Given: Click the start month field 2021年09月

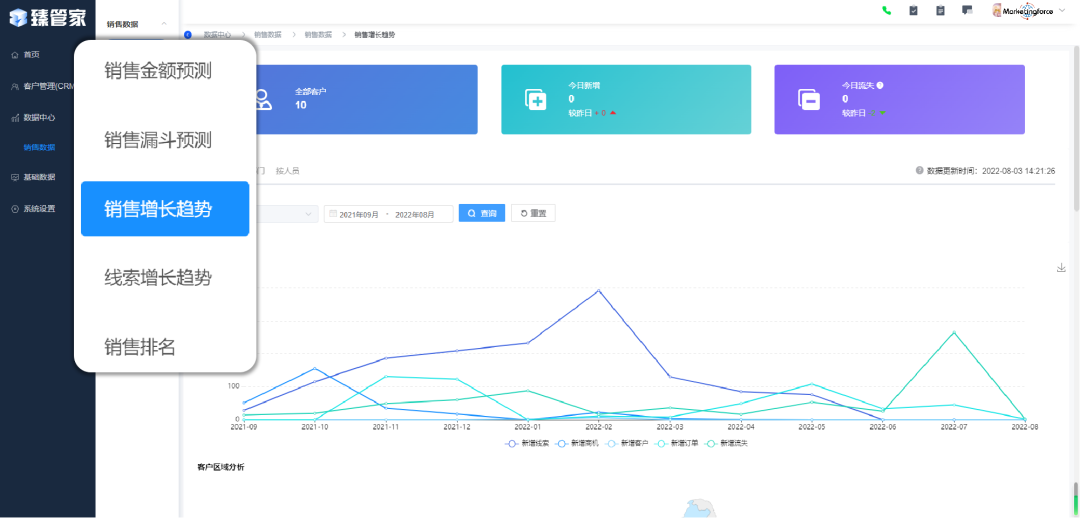Looking at the screenshot, I should coord(359,214).
